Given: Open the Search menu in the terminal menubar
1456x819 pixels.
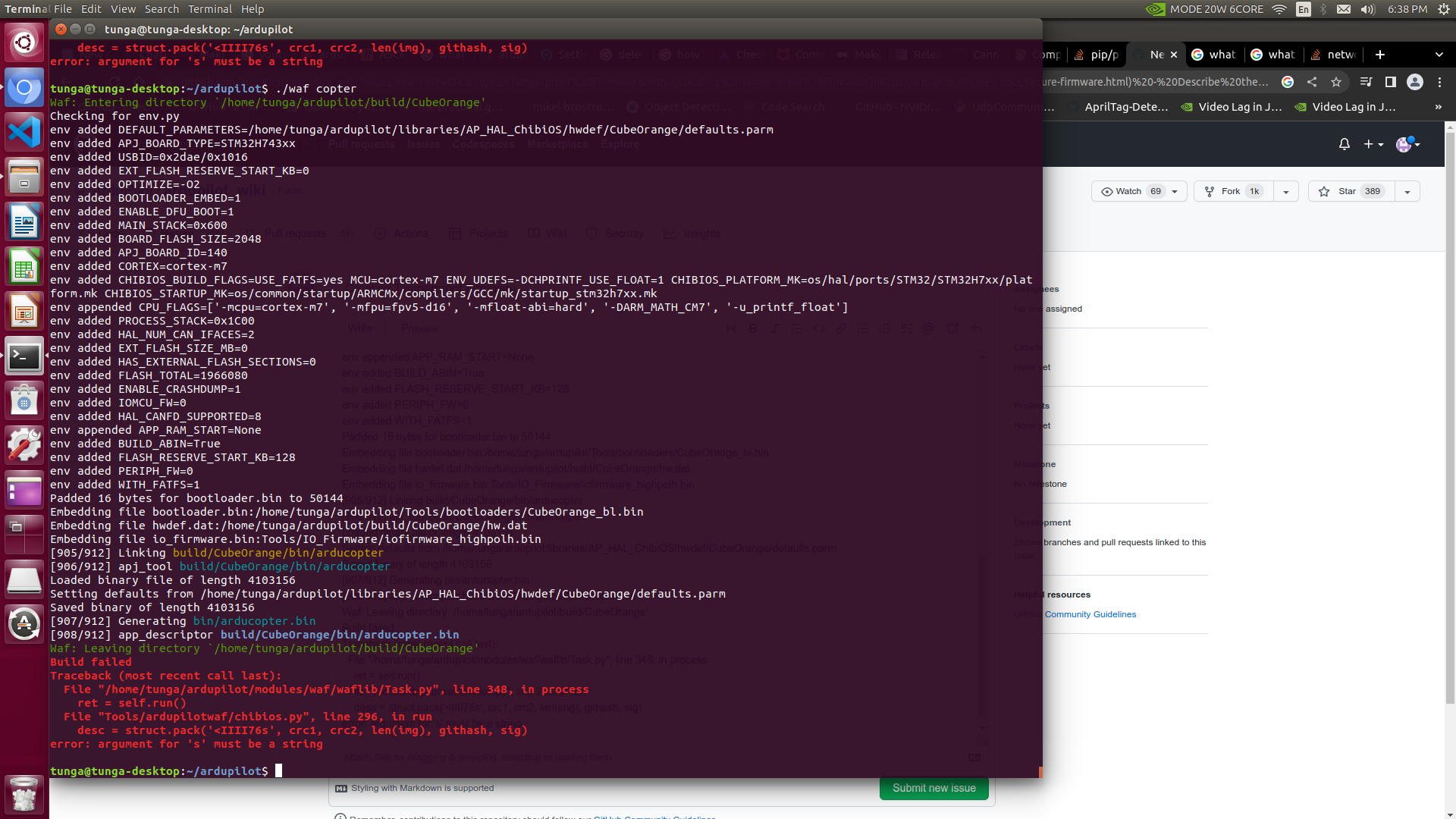Looking at the screenshot, I should tap(162, 9).
